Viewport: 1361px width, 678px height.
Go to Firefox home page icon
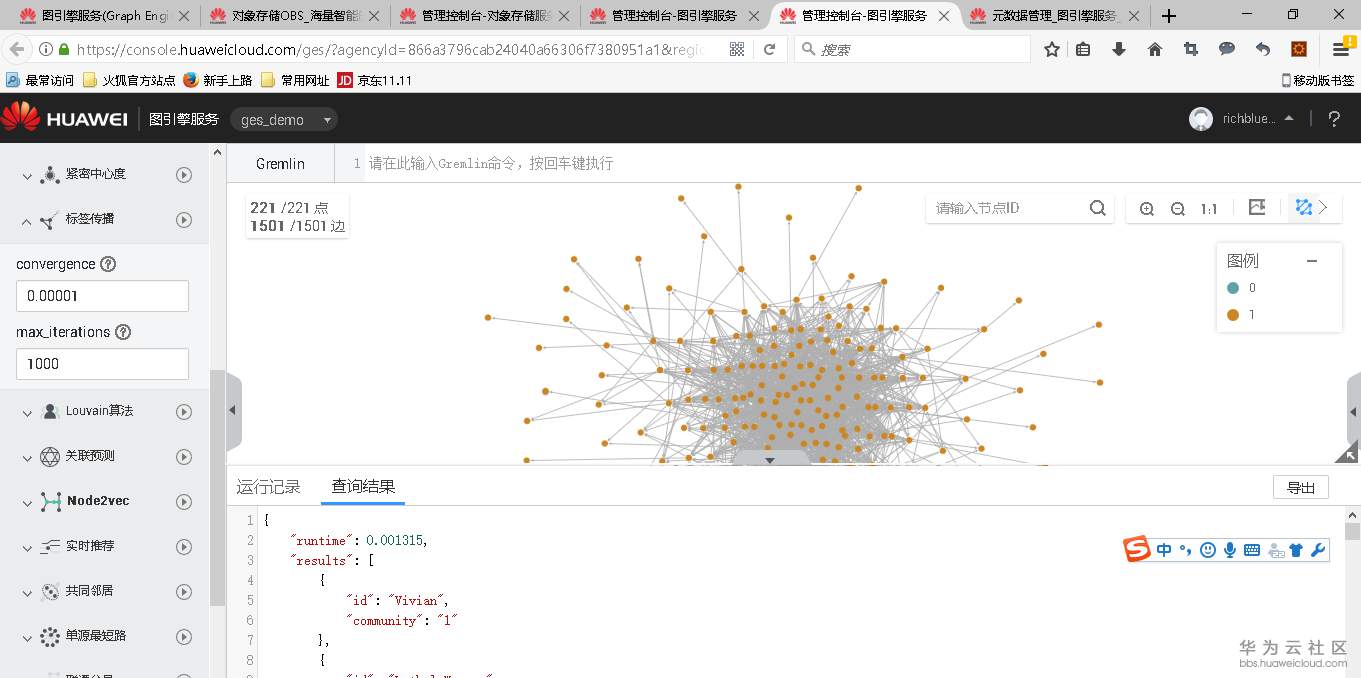click(x=1155, y=49)
